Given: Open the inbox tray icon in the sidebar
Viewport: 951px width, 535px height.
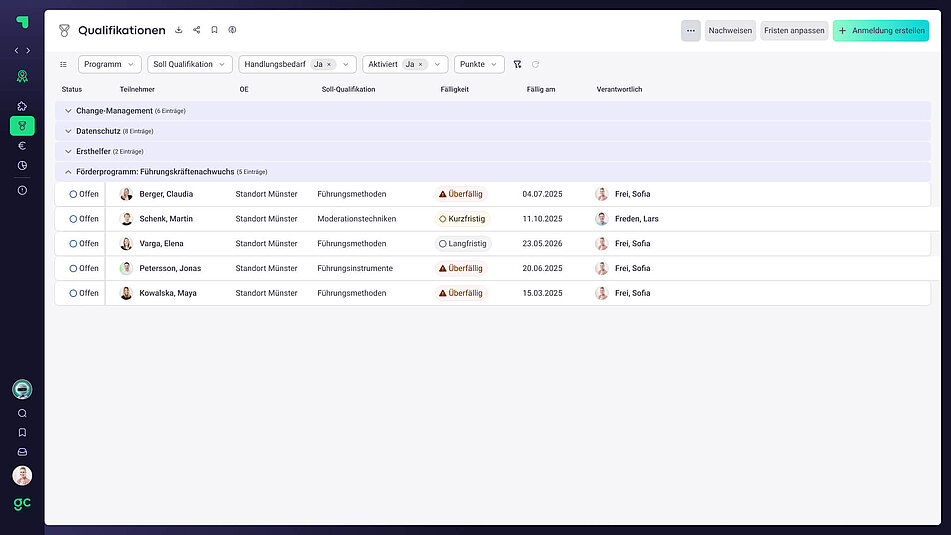Looking at the screenshot, I should 22,451.
